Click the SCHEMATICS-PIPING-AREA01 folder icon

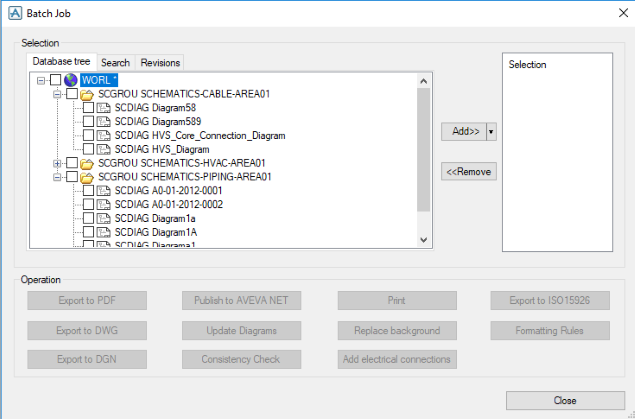coord(87,176)
